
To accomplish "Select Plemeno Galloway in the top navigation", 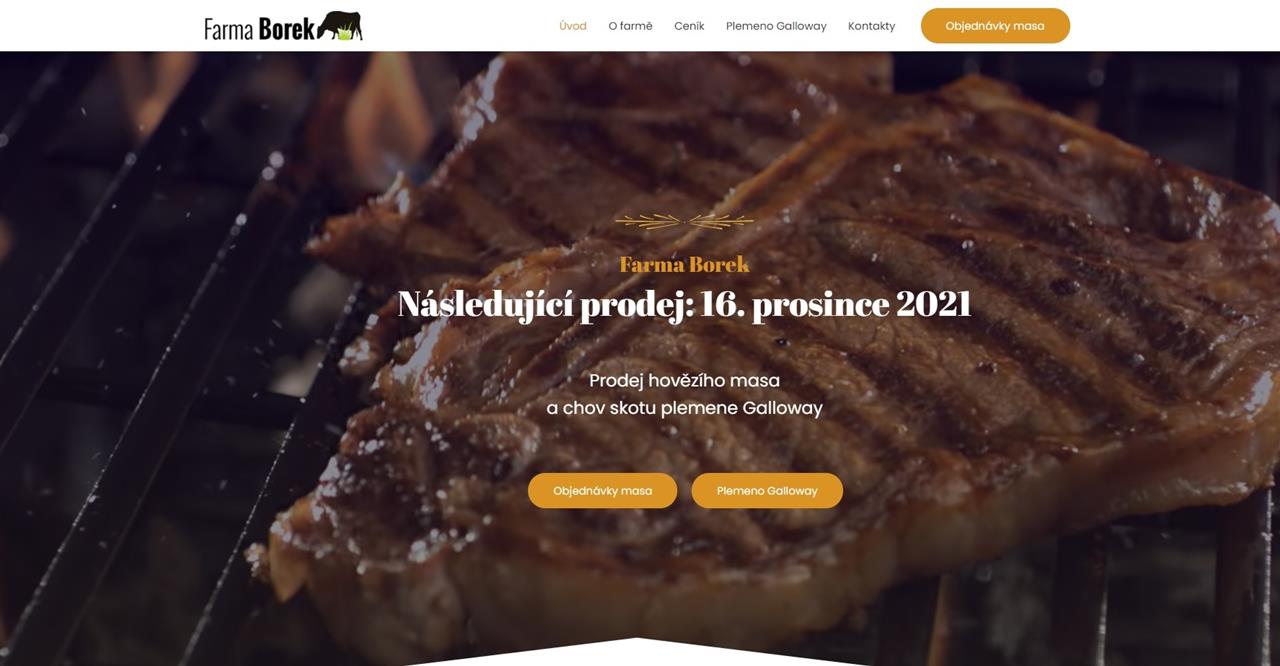I will pyautogui.click(x=776, y=26).
